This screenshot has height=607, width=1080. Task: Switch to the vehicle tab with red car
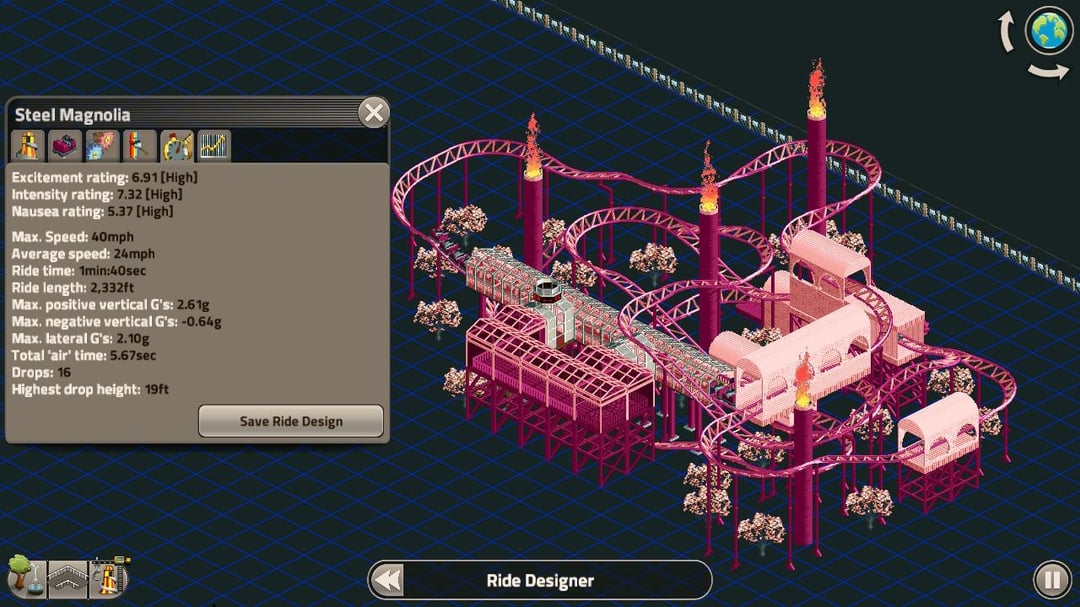click(66, 146)
